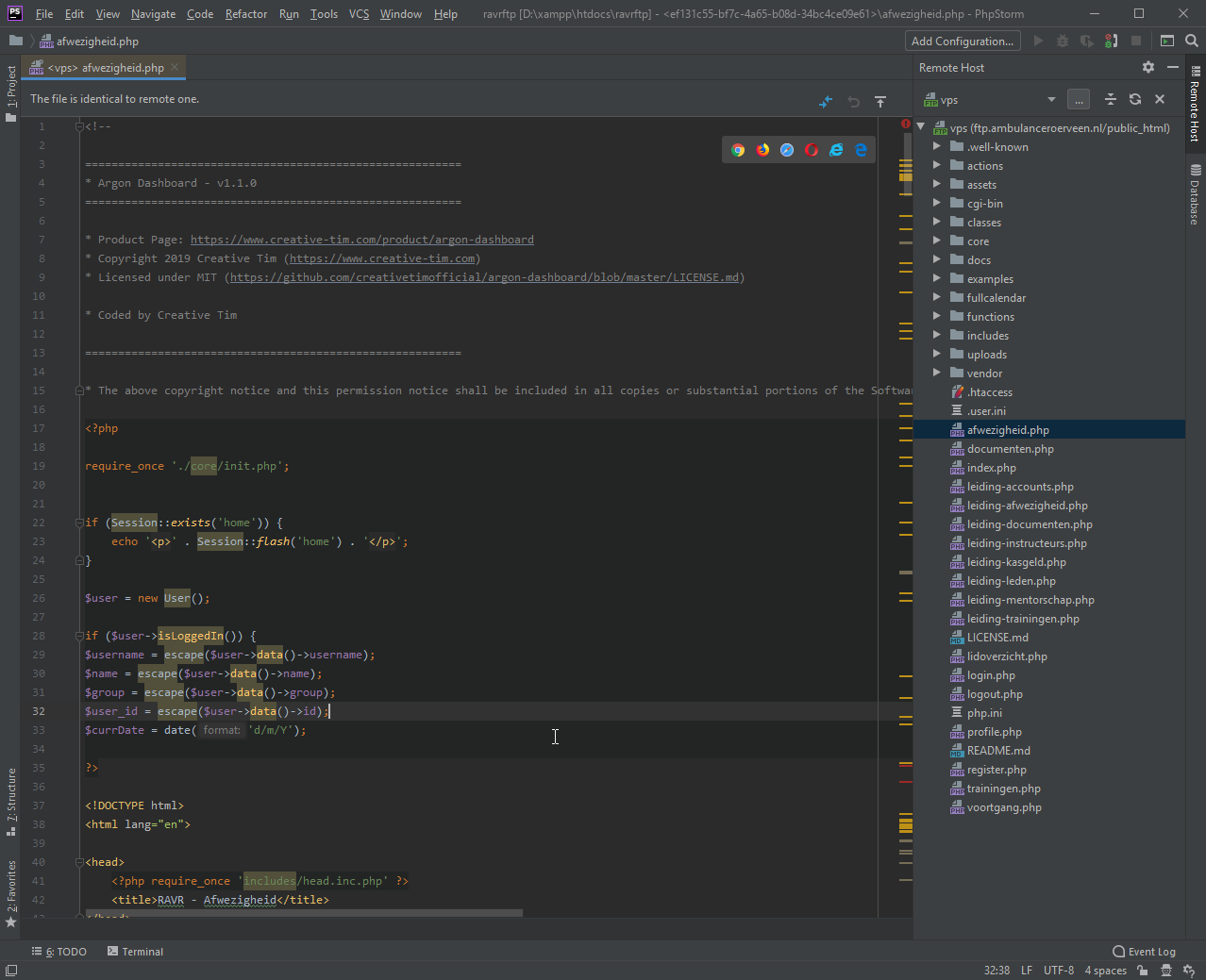The width and height of the screenshot is (1206, 980).
Task: Expand the includes folder in remote tree
Action: (937, 336)
